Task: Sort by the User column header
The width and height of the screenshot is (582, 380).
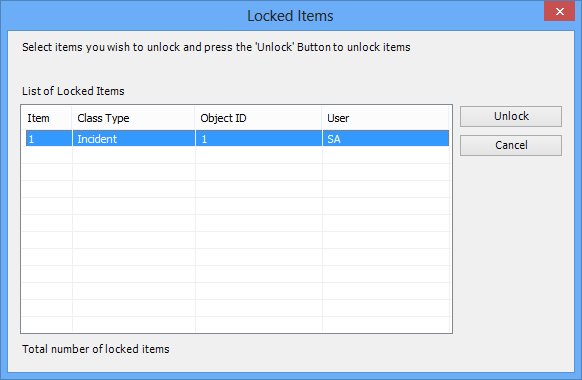Action: click(386, 118)
